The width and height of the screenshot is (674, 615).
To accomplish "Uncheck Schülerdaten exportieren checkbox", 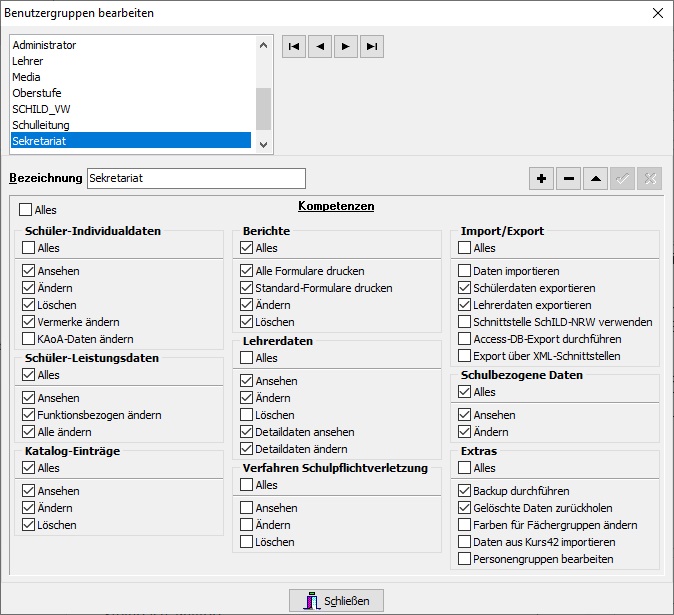I will pos(464,288).
